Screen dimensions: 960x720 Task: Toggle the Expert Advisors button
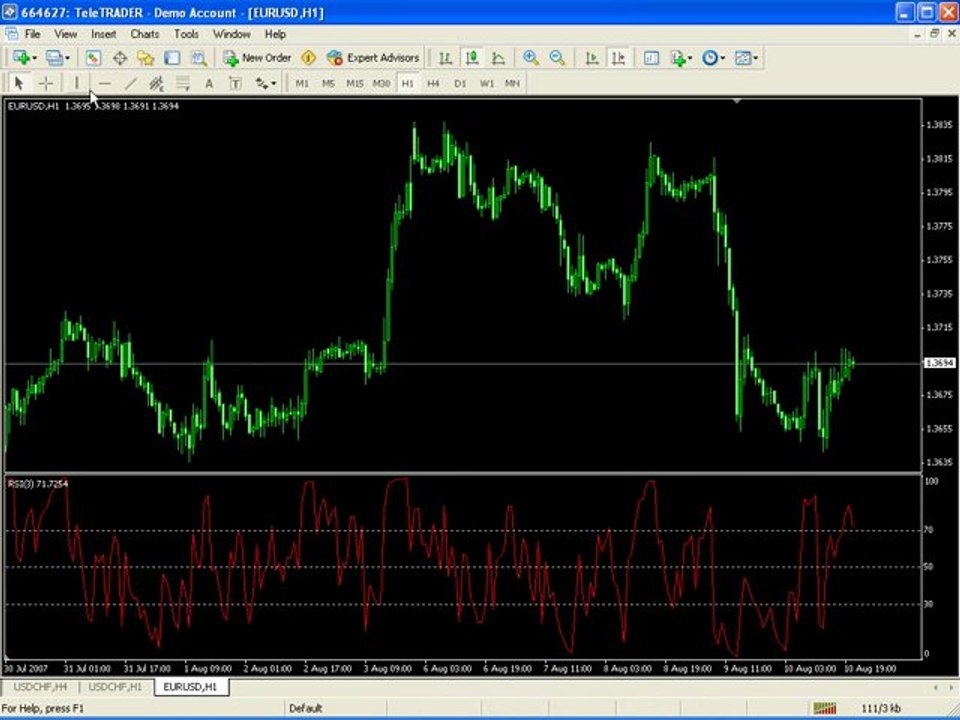[x=373, y=58]
